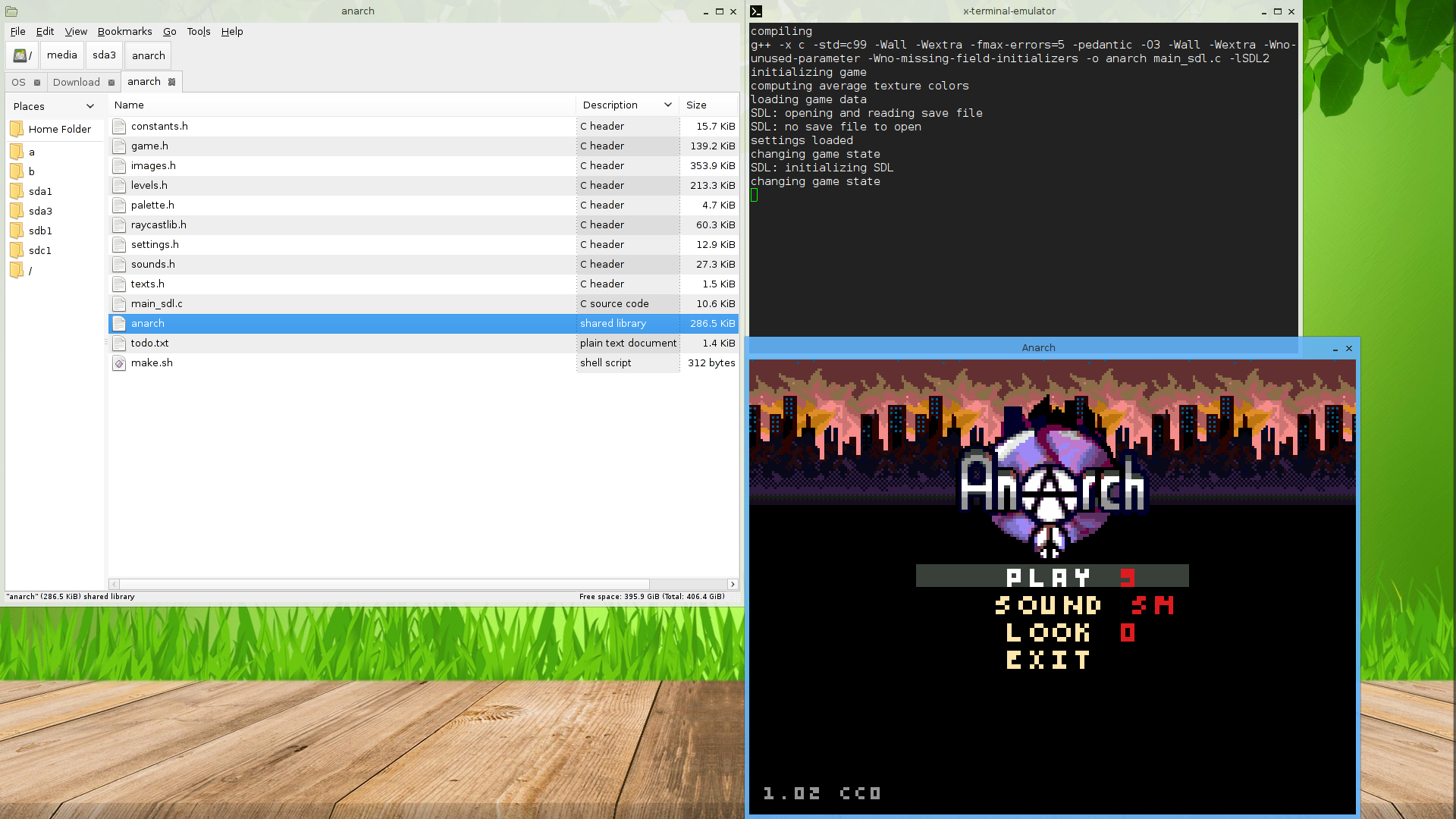
Task: Select the todo.txt file row
Action: 150,344
